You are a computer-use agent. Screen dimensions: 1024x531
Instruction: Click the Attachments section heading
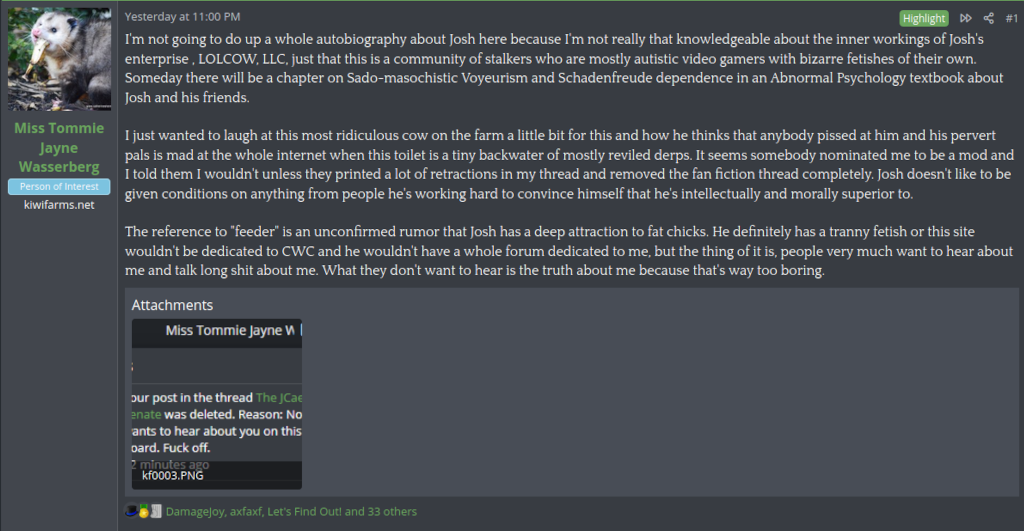click(172, 305)
